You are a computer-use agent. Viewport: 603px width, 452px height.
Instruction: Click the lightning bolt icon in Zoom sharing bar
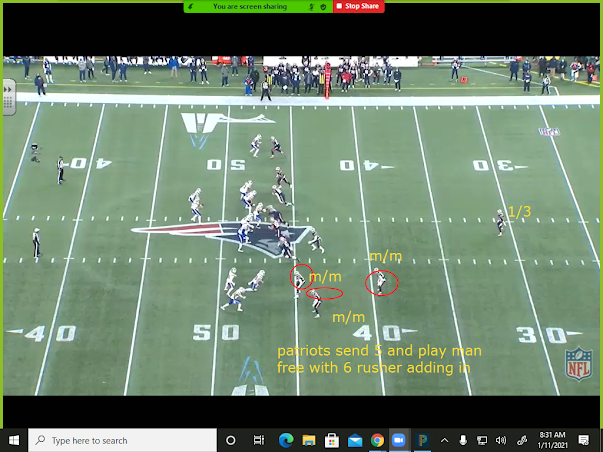(191, 7)
